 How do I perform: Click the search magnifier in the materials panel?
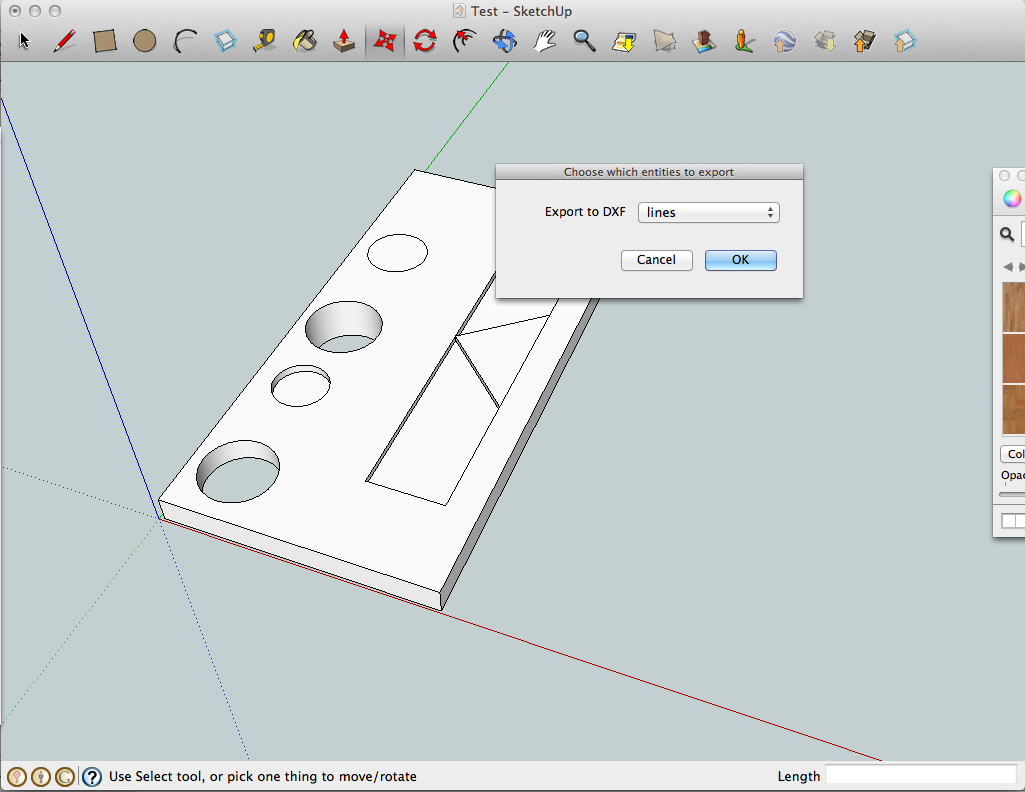point(1006,233)
